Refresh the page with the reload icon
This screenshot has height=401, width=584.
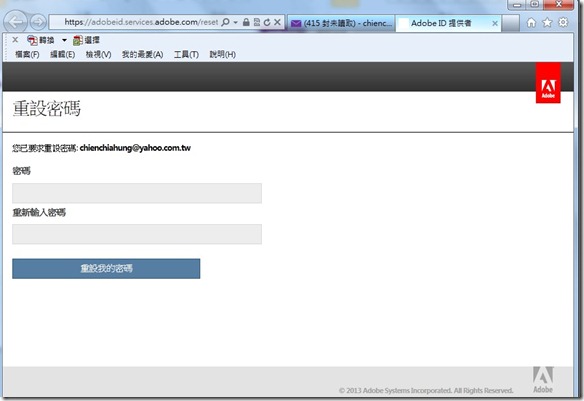tap(267, 22)
